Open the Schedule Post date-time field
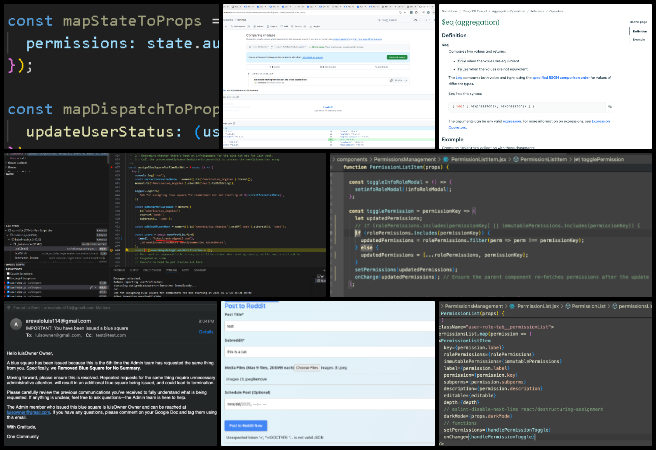The height and width of the screenshot is (450, 656). tap(329, 404)
